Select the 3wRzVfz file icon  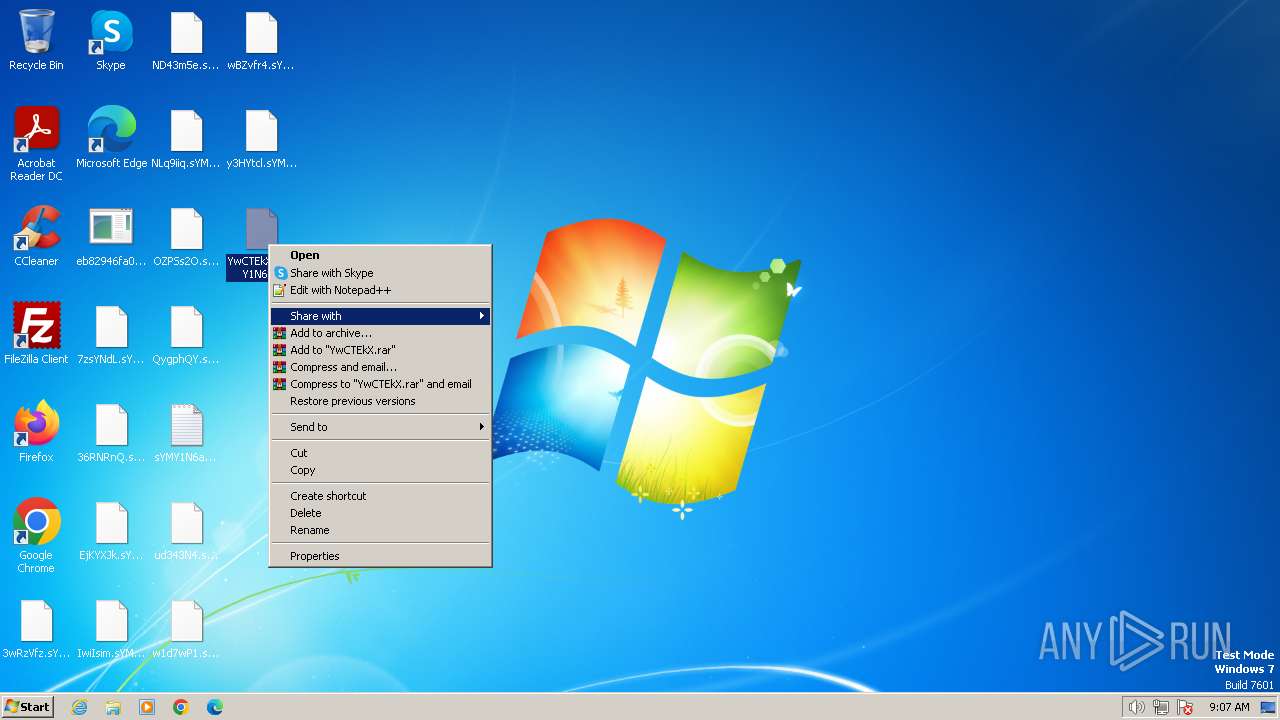coord(36,629)
